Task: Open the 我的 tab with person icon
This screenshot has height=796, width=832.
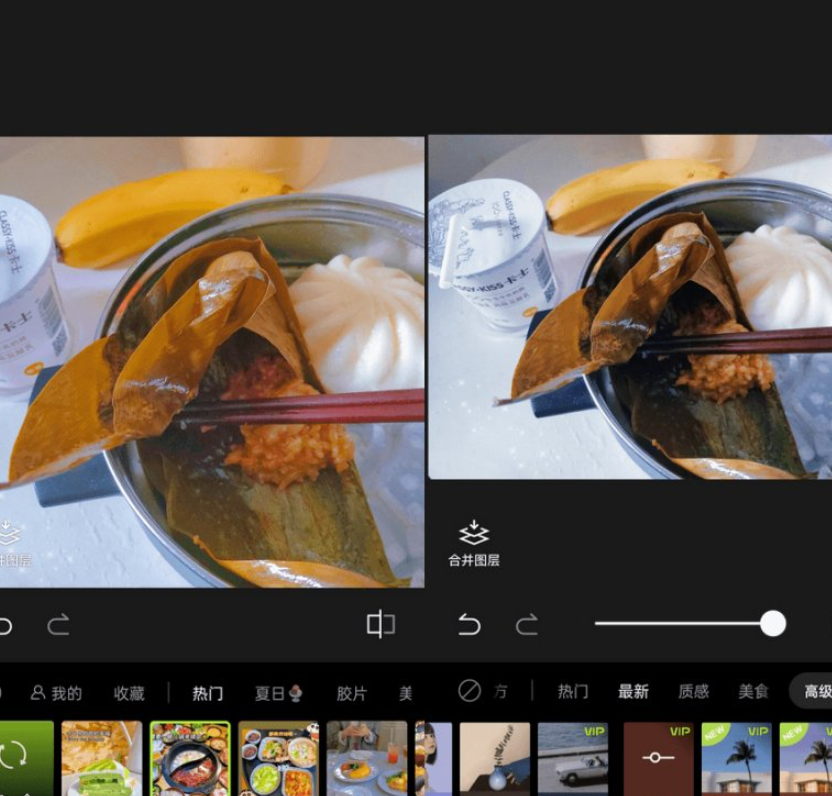Action: [56, 693]
